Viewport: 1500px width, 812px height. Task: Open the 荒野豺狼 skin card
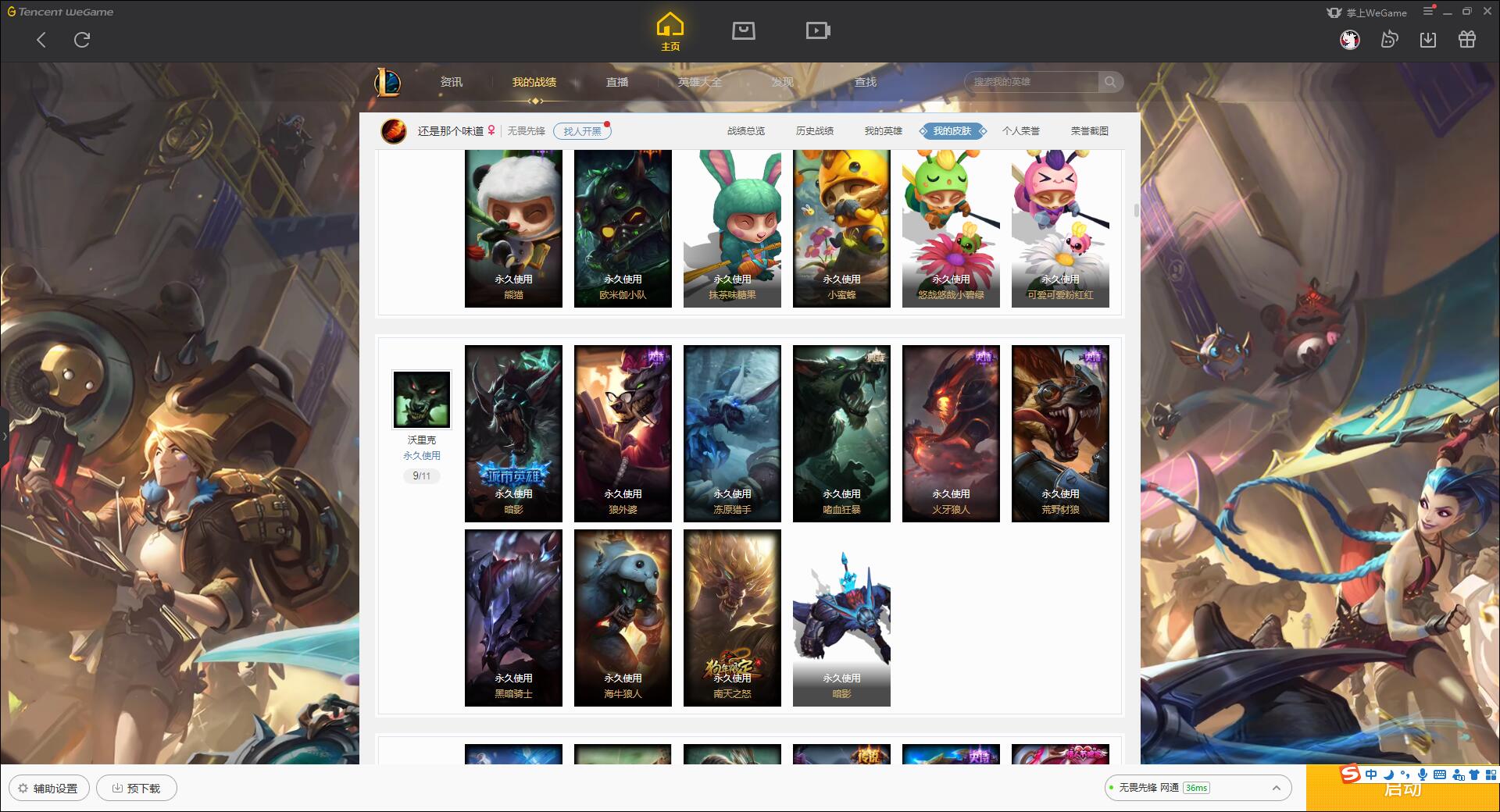[x=1060, y=433]
